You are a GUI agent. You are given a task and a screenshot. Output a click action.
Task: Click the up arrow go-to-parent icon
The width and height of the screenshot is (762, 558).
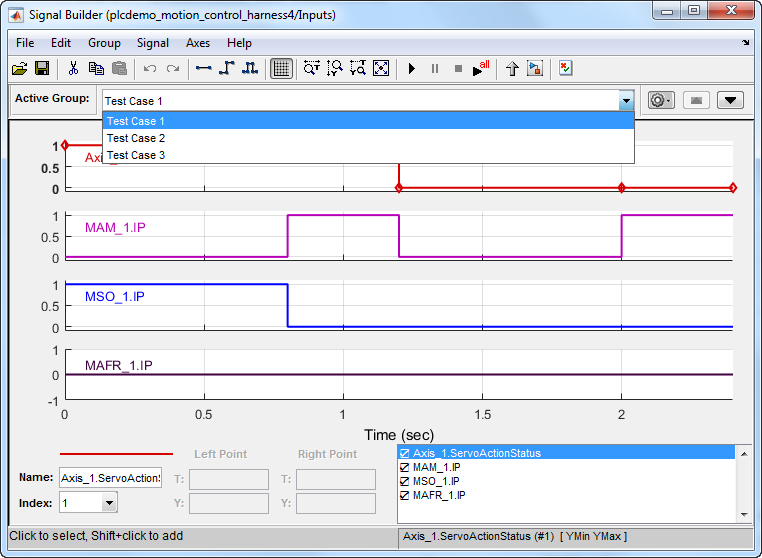(x=512, y=69)
